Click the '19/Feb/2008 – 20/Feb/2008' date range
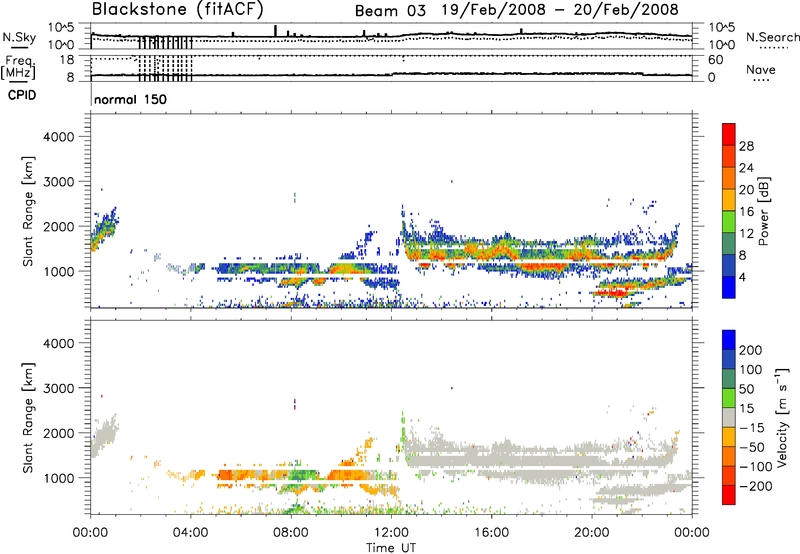The width and height of the screenshot is (800, 554). point(560,10)
